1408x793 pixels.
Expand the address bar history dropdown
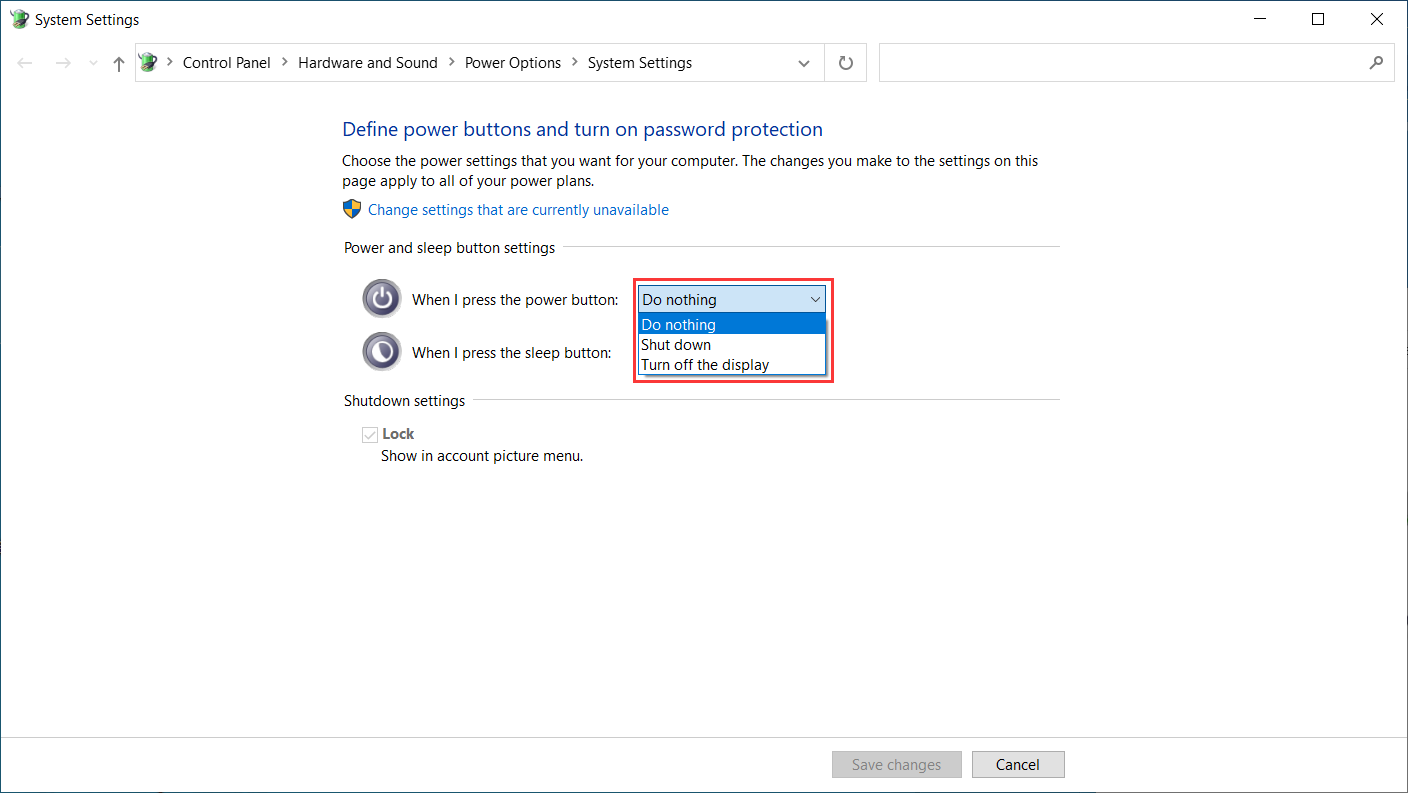click(x=804, y=63)
